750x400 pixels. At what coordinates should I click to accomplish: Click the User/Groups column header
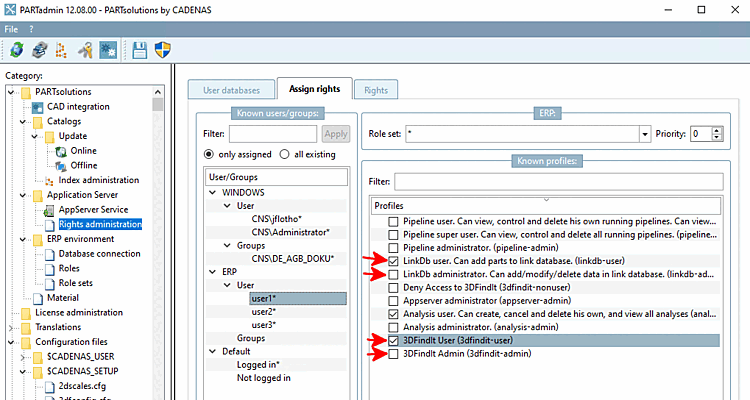[277, 177]
